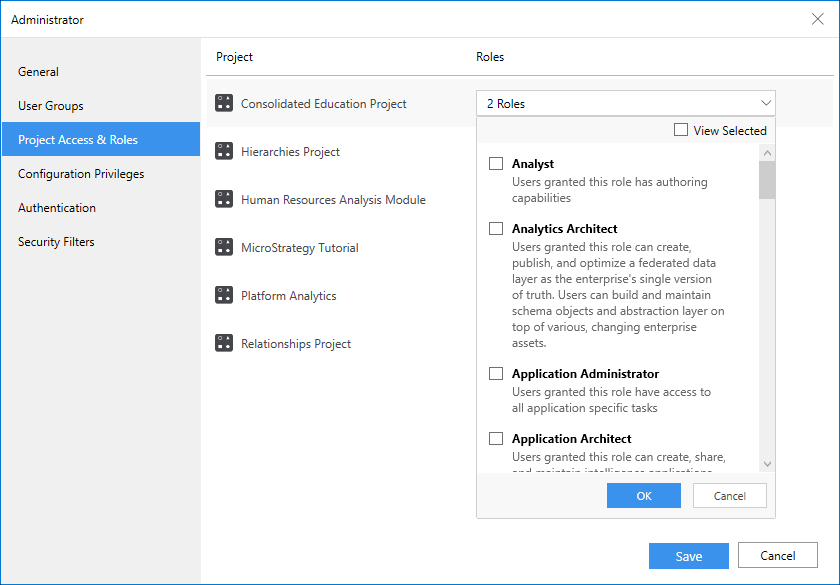Click the Platform Analytics project icon
840x585 pixels.
click(x=224, y=295)
